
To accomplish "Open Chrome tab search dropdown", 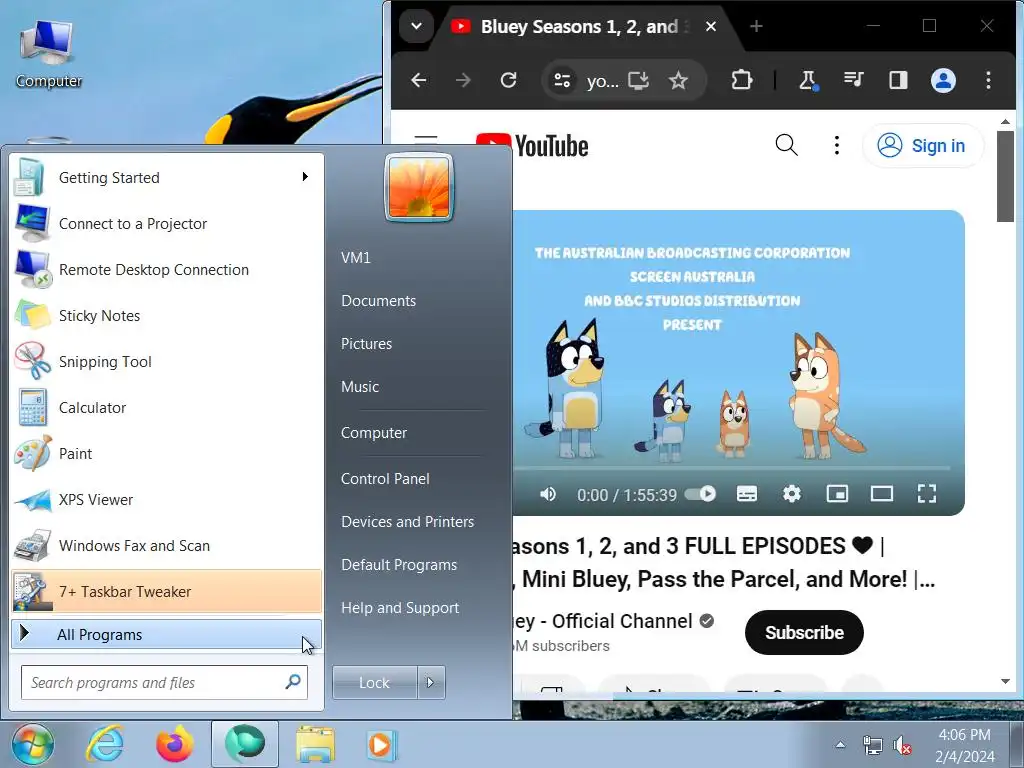I will coord(416,27).
